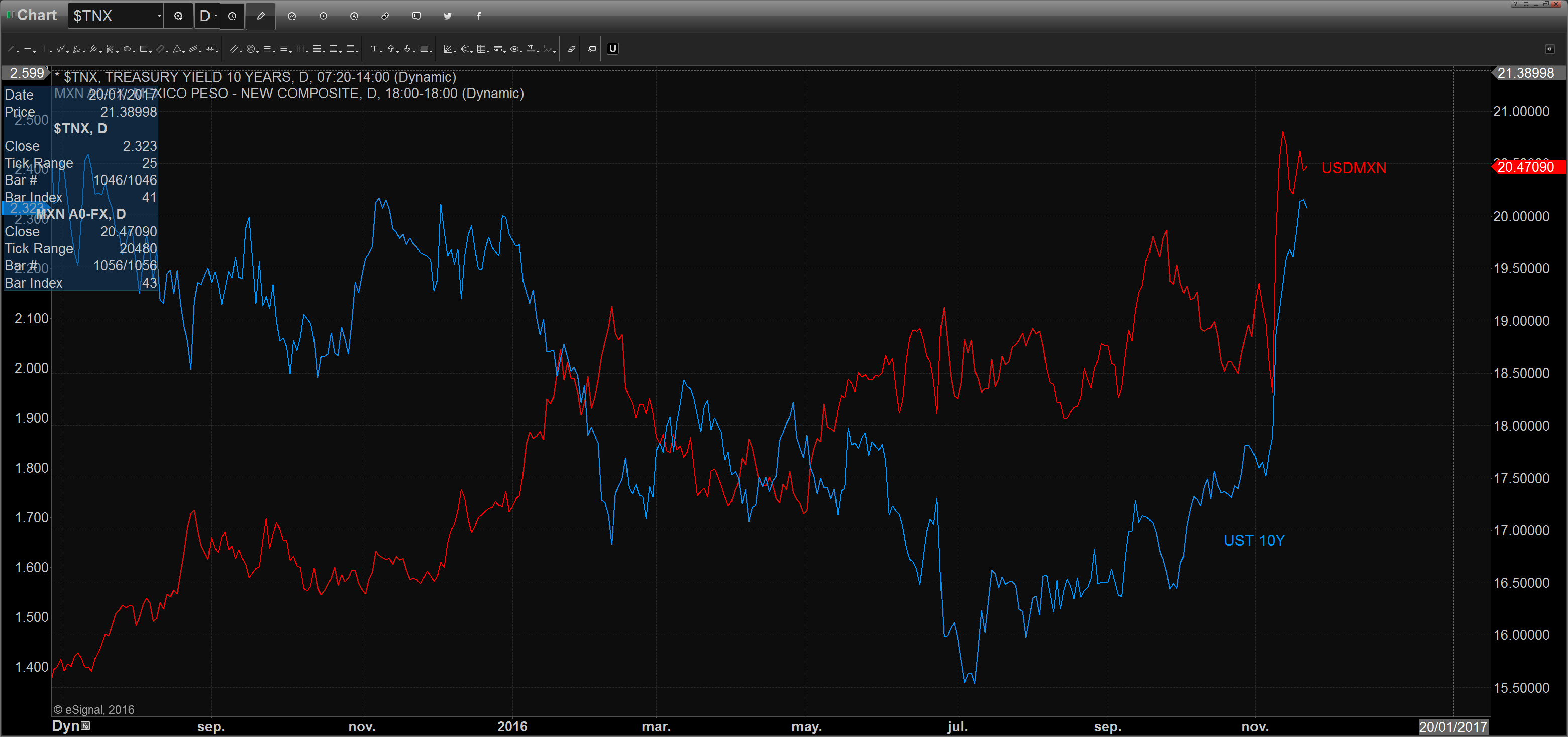
Task: Open the alerts A-circle icon
Action: coord(354,16)
